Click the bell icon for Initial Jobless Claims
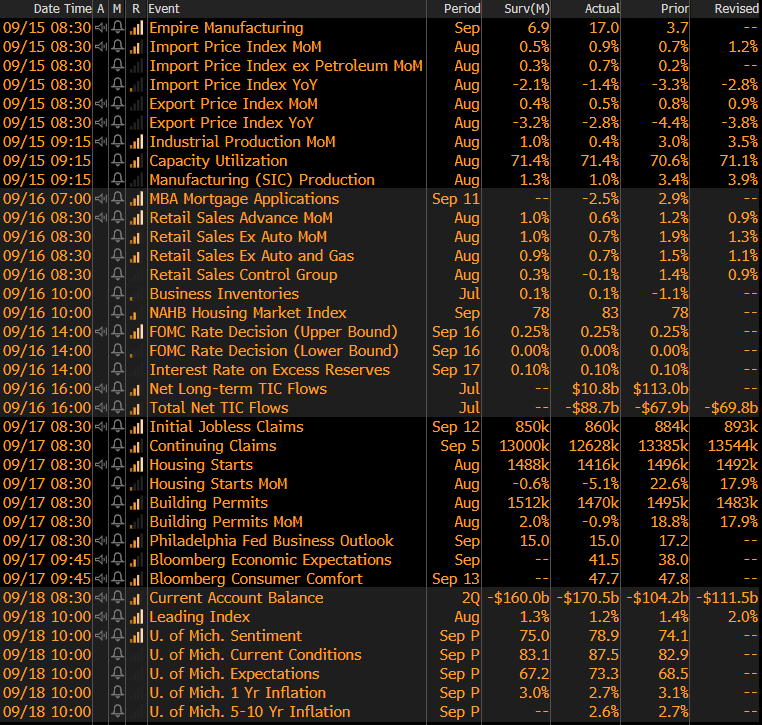Viewport: 762px width, 725px height. (117, 427)
